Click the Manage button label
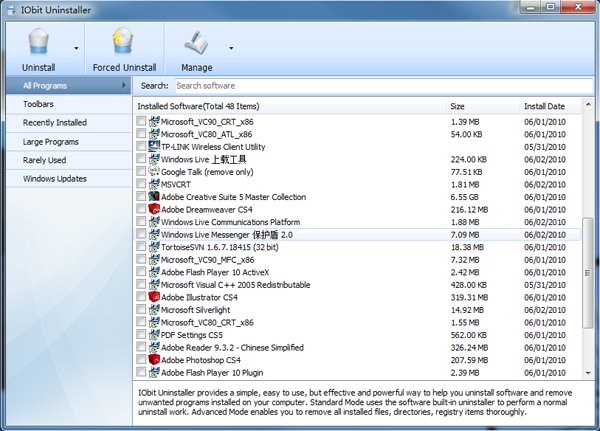Image resolution: width=600 pixels, height=431 pixels. tap(197, 68)
